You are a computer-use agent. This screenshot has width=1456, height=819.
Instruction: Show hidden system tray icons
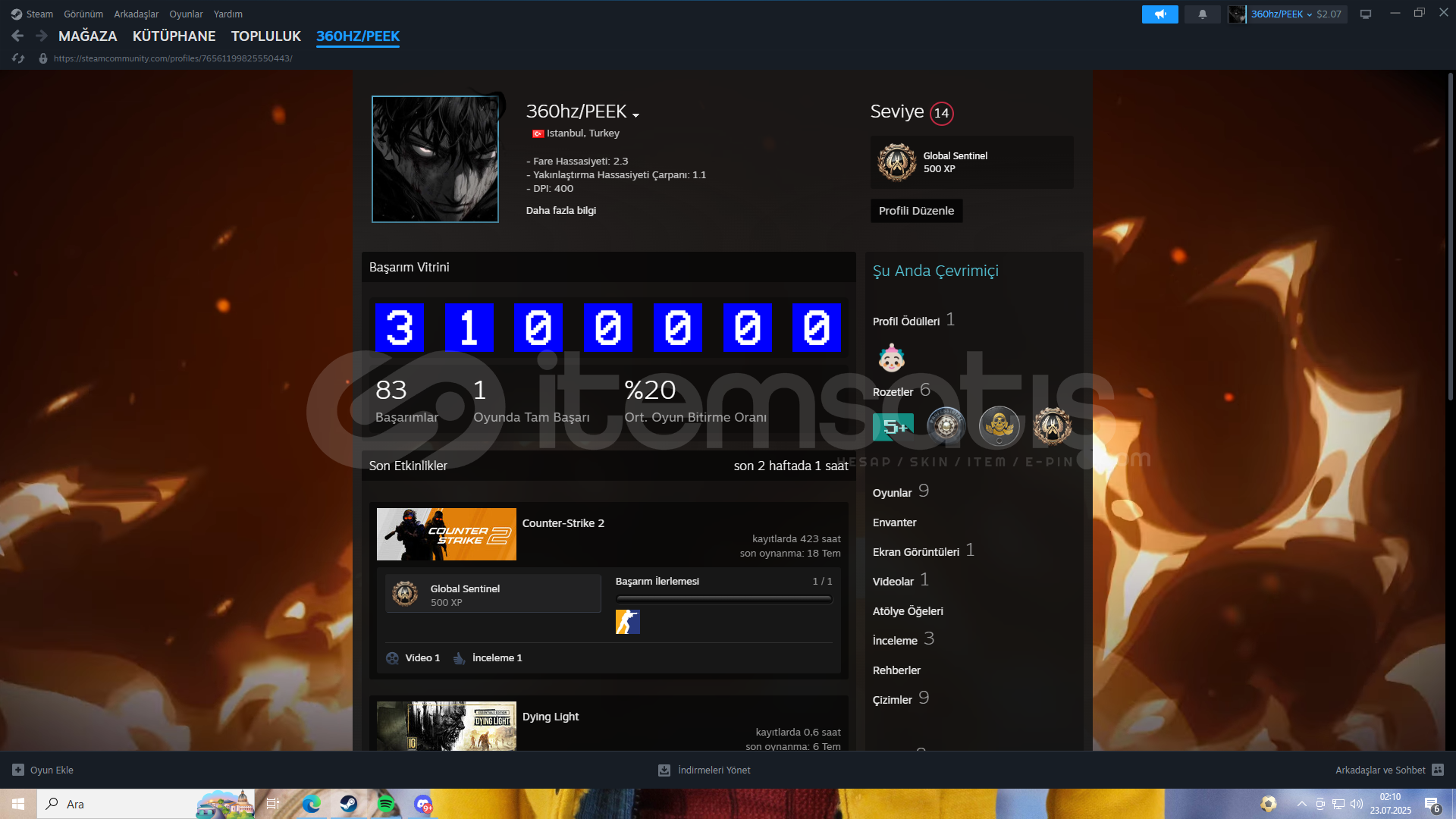(x=1301, y=804)
